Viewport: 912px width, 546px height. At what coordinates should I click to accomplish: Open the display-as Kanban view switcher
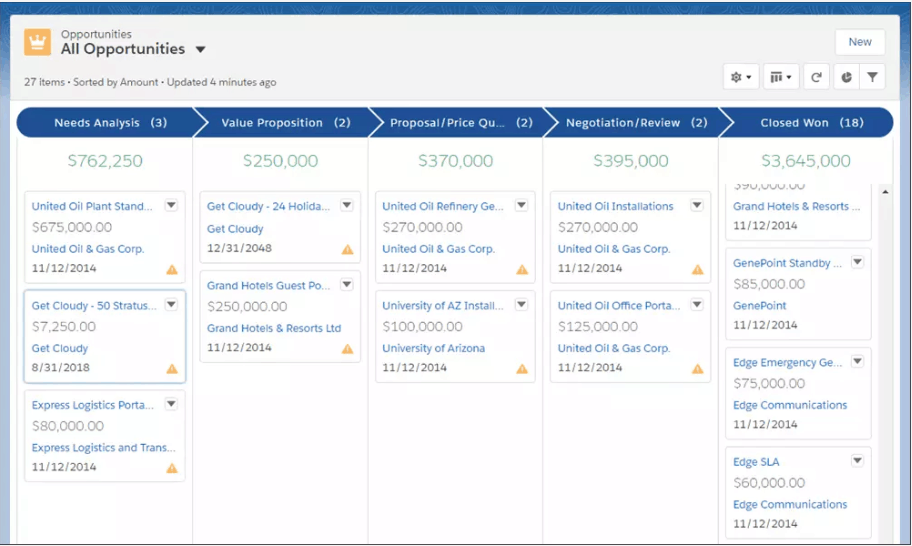[781, 77]
